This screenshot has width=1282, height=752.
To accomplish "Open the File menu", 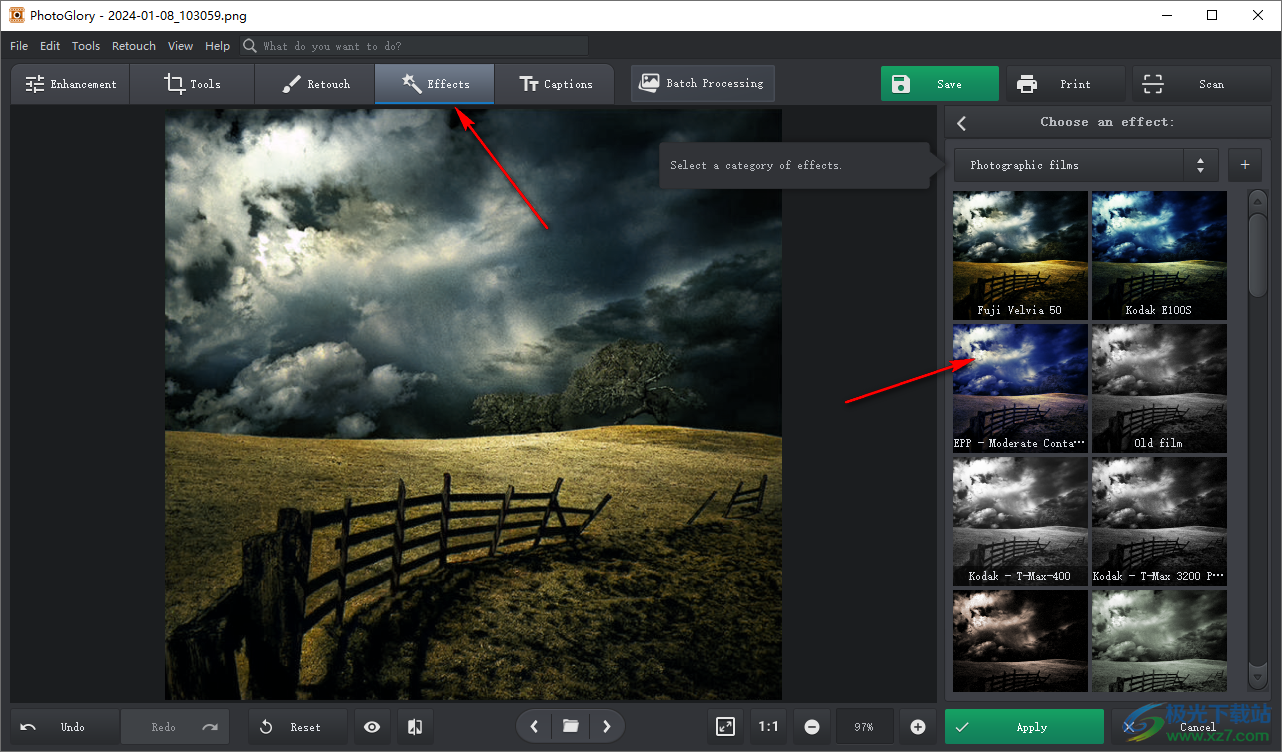I will coord(19,46).
